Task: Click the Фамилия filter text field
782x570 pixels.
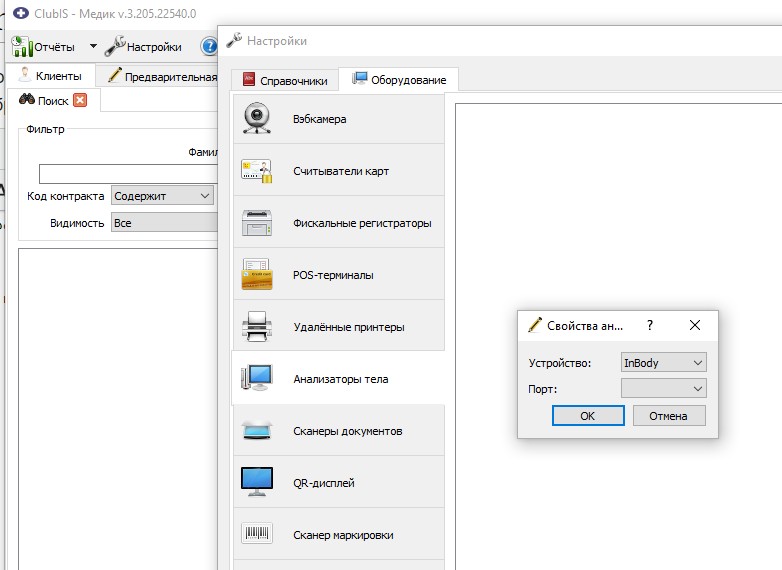Action: [x=129, y=174]
